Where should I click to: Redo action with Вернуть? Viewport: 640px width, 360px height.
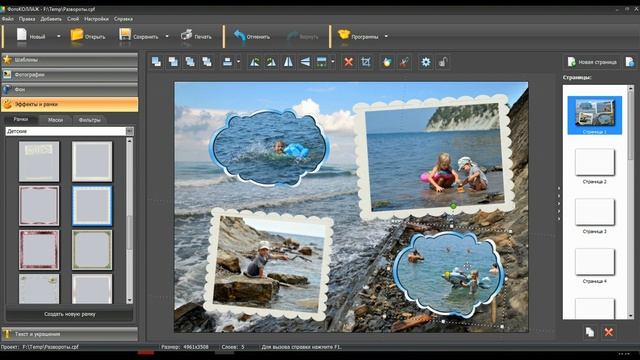[302, 36]
